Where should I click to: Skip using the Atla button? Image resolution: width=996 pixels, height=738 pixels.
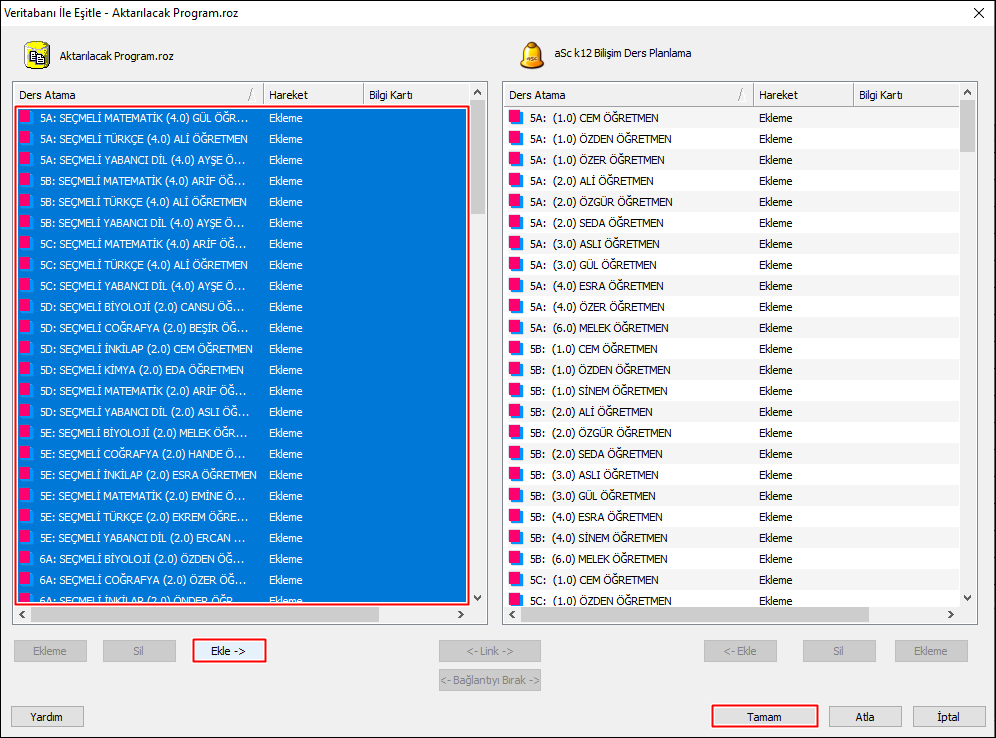[x=865, y=716]
